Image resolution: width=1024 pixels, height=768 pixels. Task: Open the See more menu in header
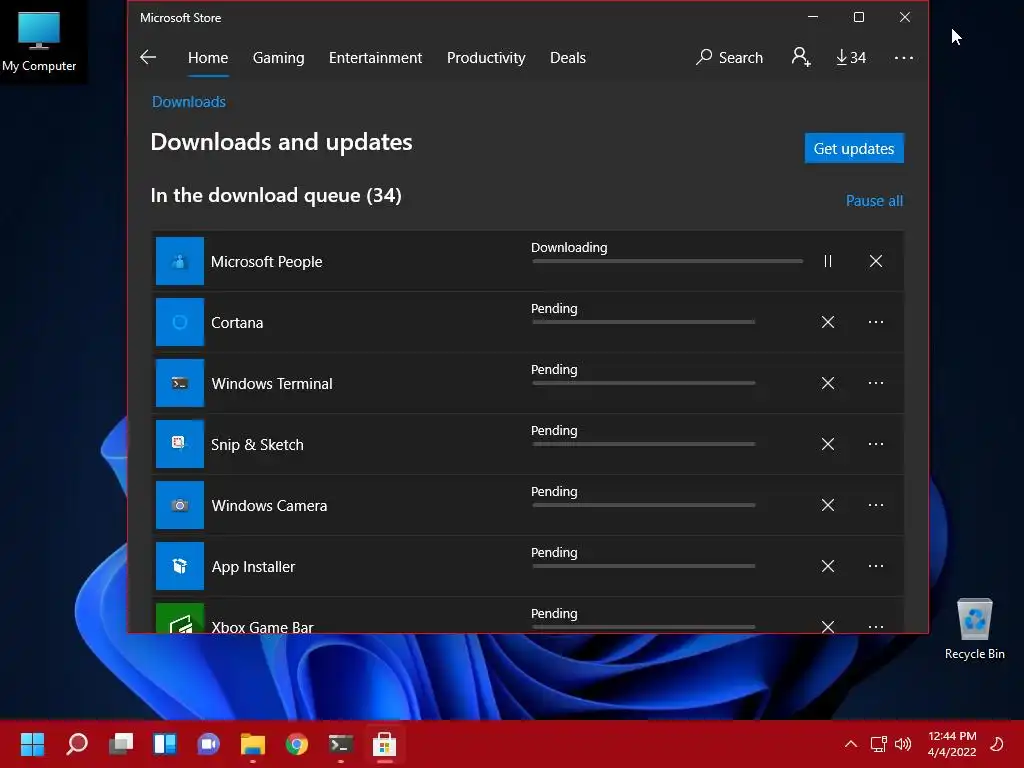pyautogui.click(x=904, y=57)
